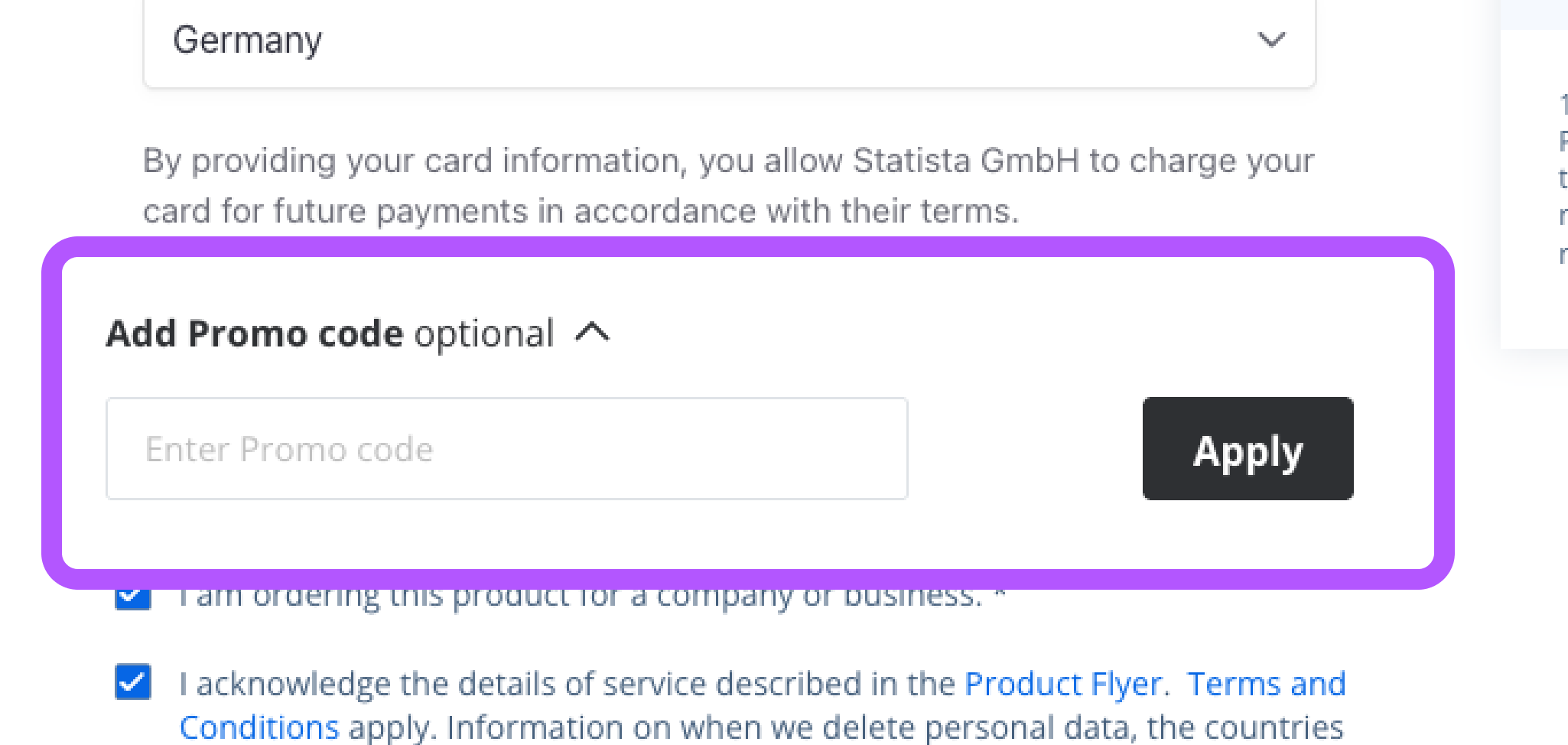Open the Product Flyer link

coord(1063,684)
